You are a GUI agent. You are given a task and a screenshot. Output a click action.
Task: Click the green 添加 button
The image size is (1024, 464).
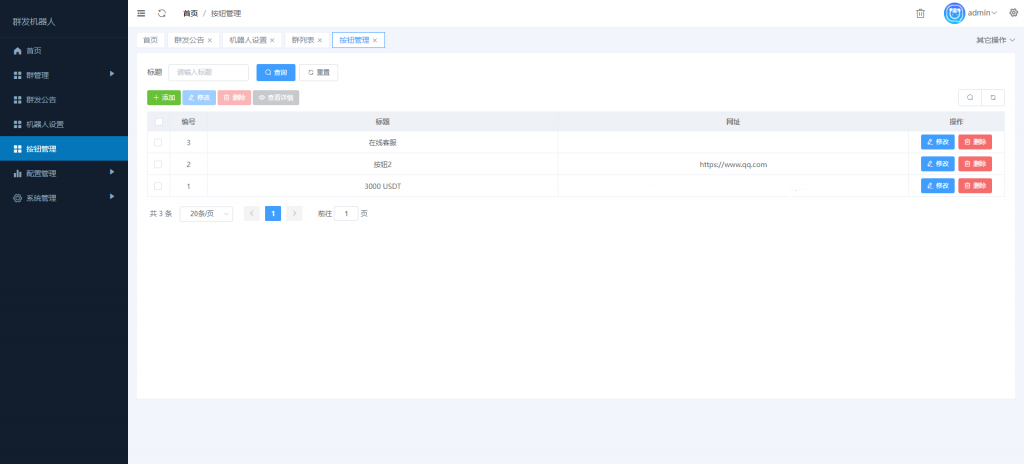point(164,97)
